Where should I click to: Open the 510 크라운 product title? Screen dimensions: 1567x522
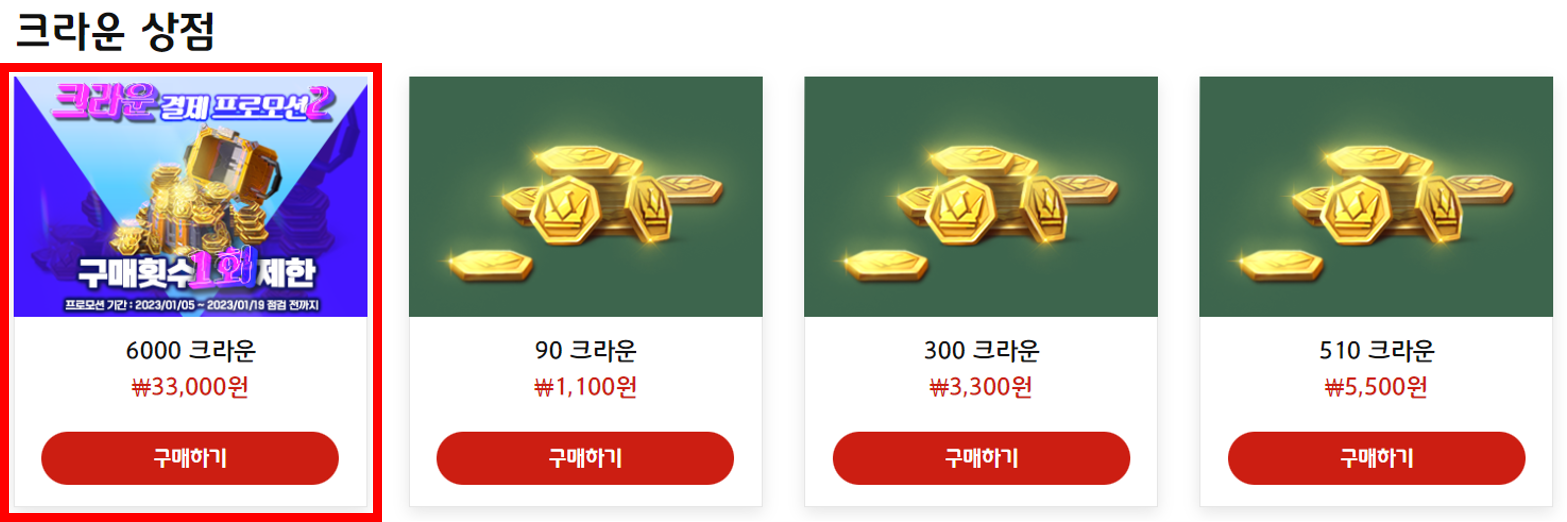[1376, 352]
